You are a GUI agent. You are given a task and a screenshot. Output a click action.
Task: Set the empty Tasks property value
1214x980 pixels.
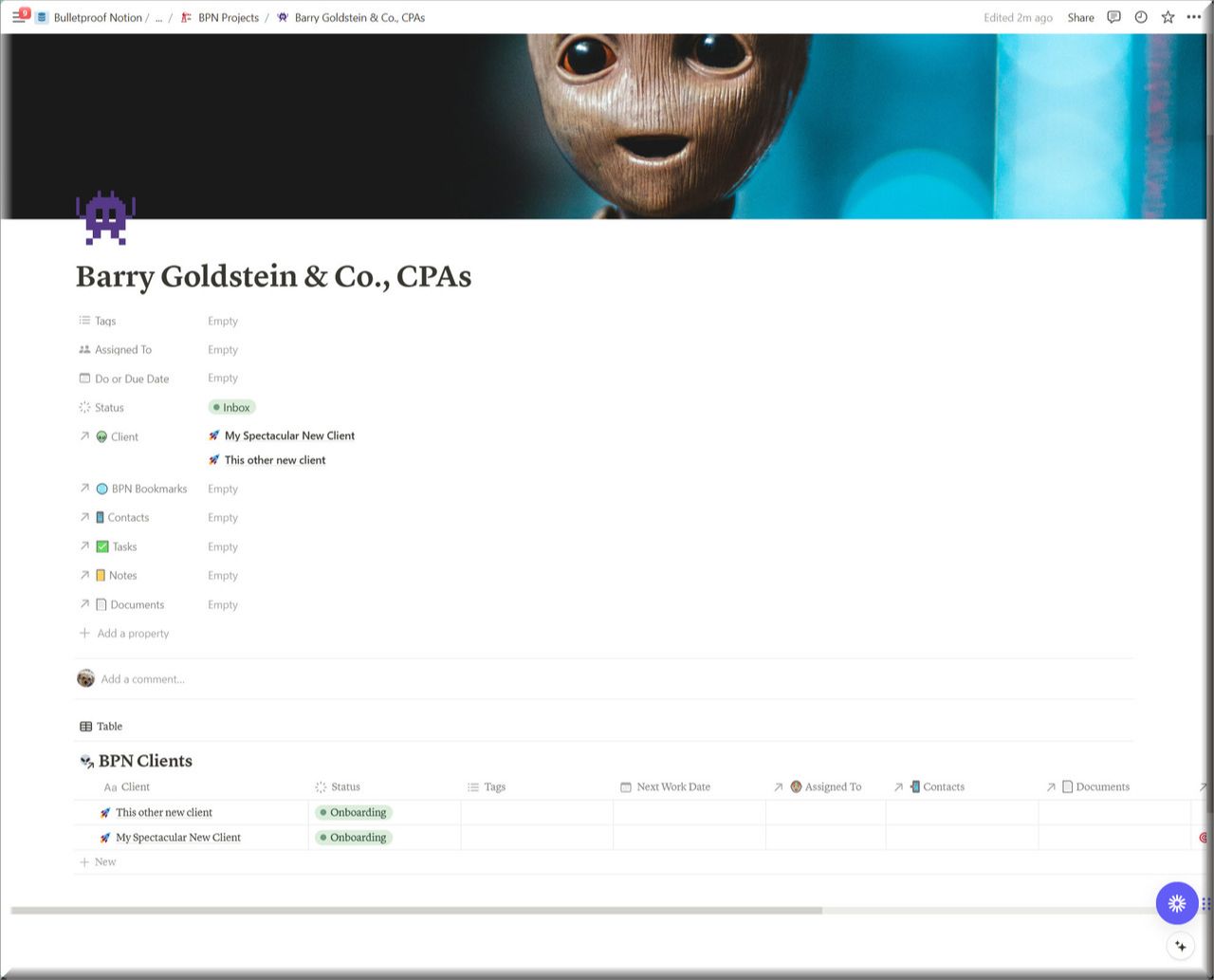[x=223, y=546]
